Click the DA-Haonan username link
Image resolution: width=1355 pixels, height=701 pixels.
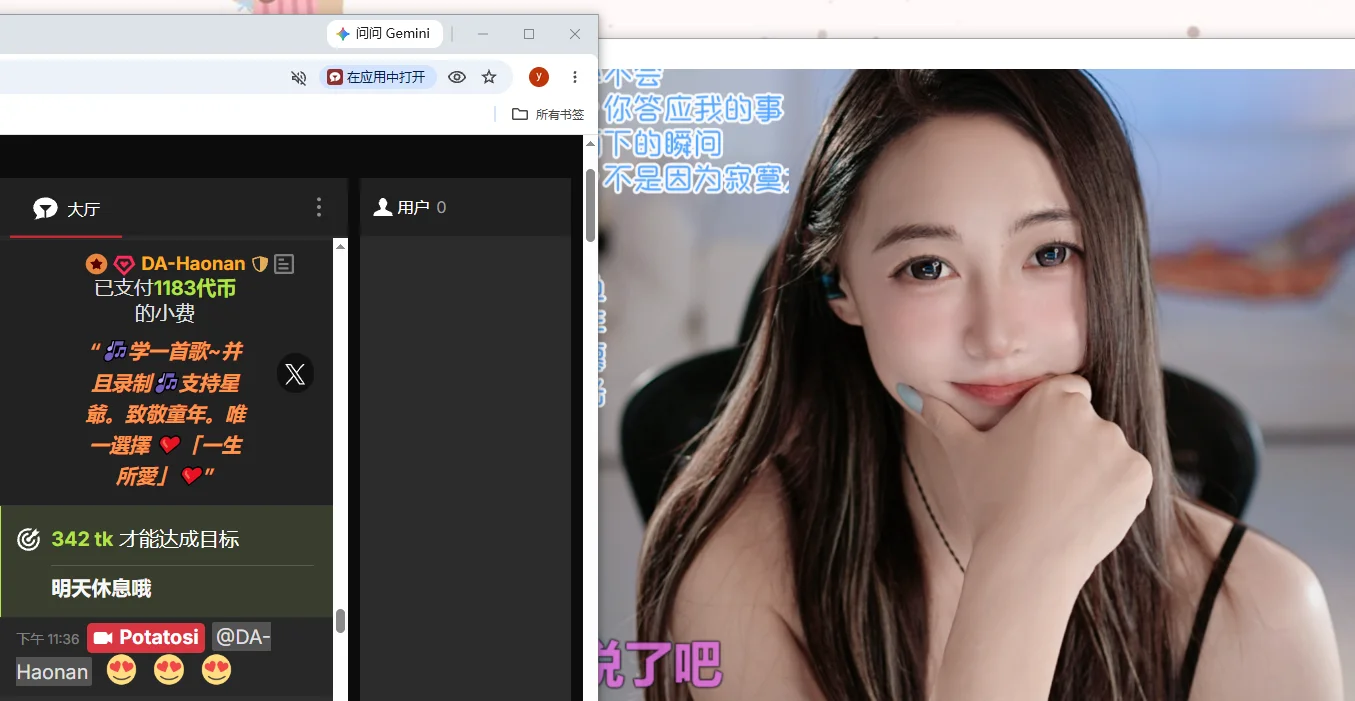[x=193, y=264]
